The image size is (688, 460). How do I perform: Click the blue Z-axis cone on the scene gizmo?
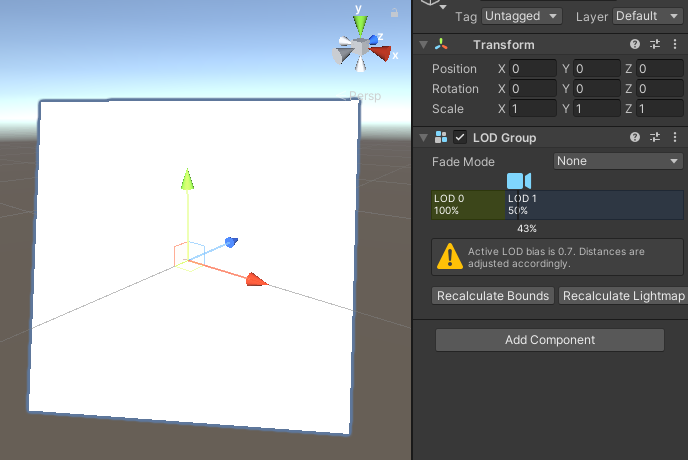point(373,40)
